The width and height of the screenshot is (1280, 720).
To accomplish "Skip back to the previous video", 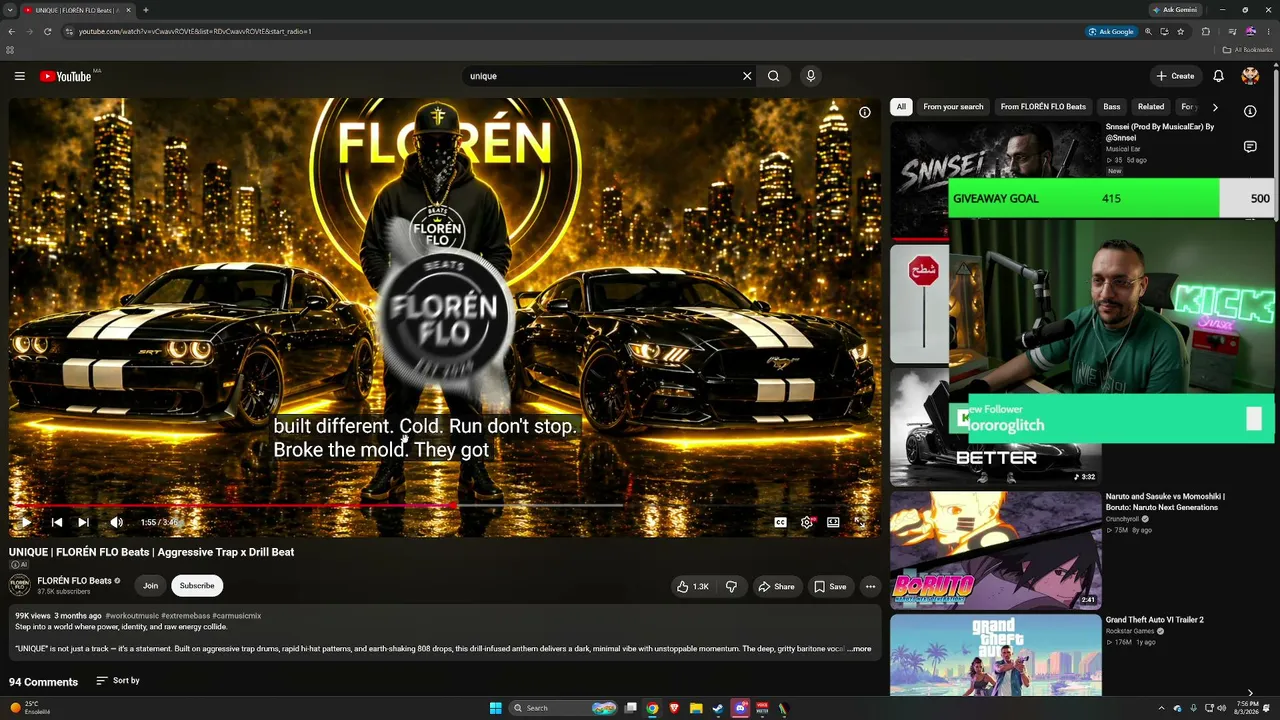I will click(57, 522).
